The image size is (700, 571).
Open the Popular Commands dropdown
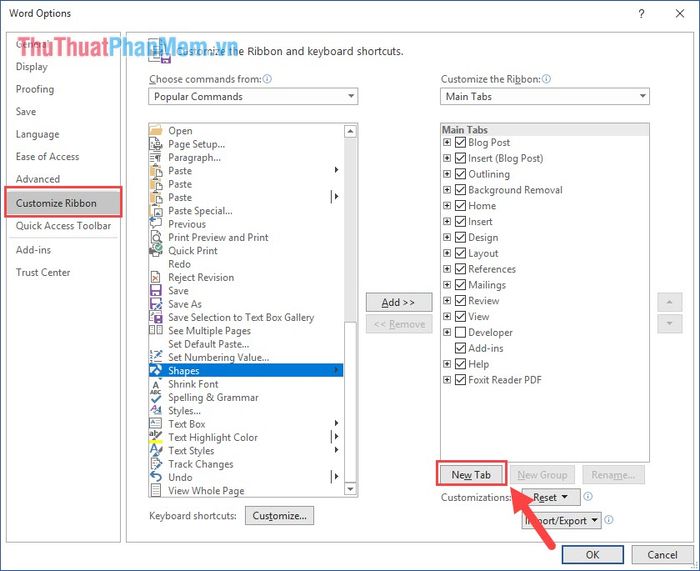click(x=253, y=96)
